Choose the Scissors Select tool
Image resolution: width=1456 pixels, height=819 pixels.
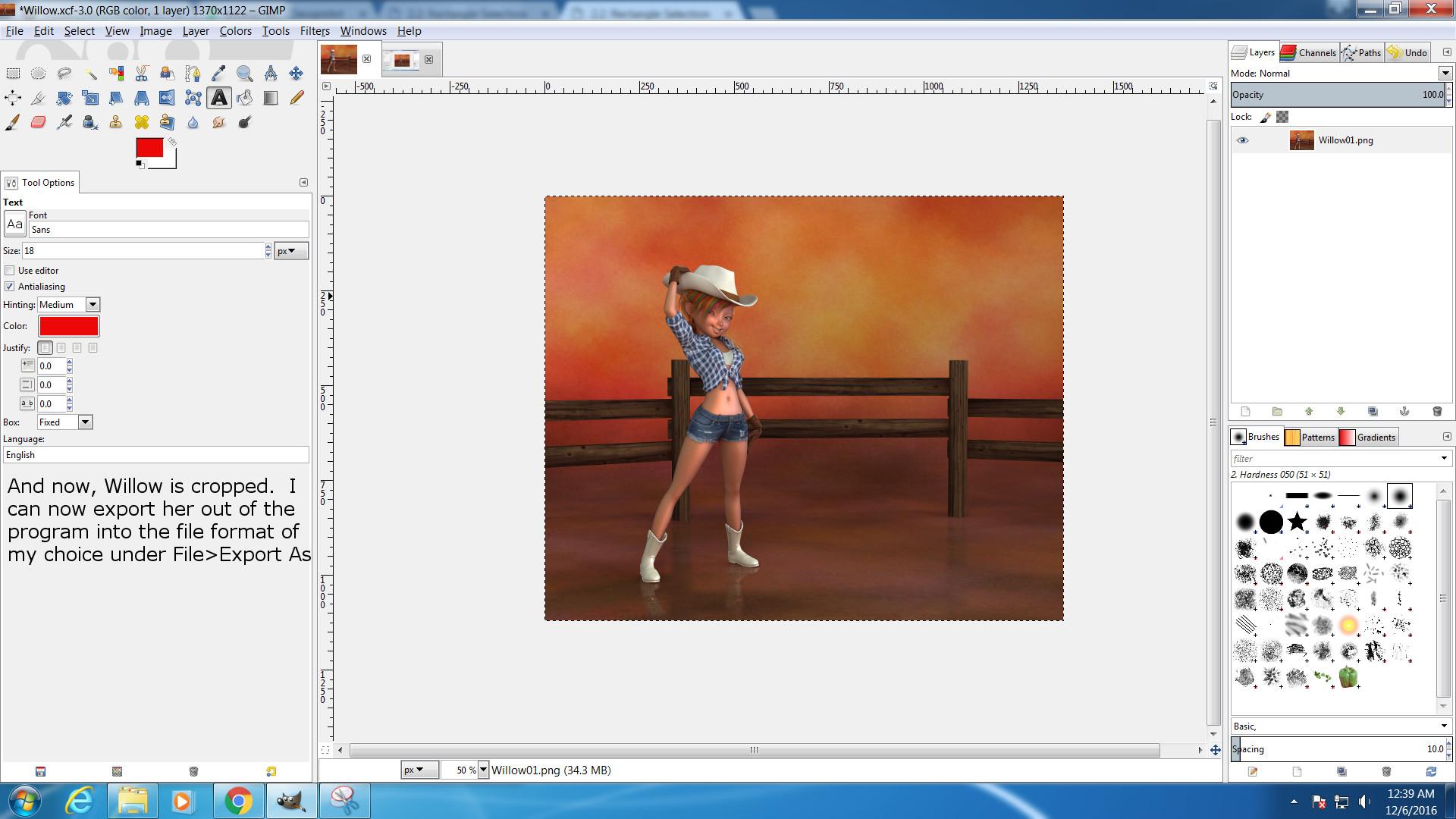pyautogui.click(x=142, y=74)
